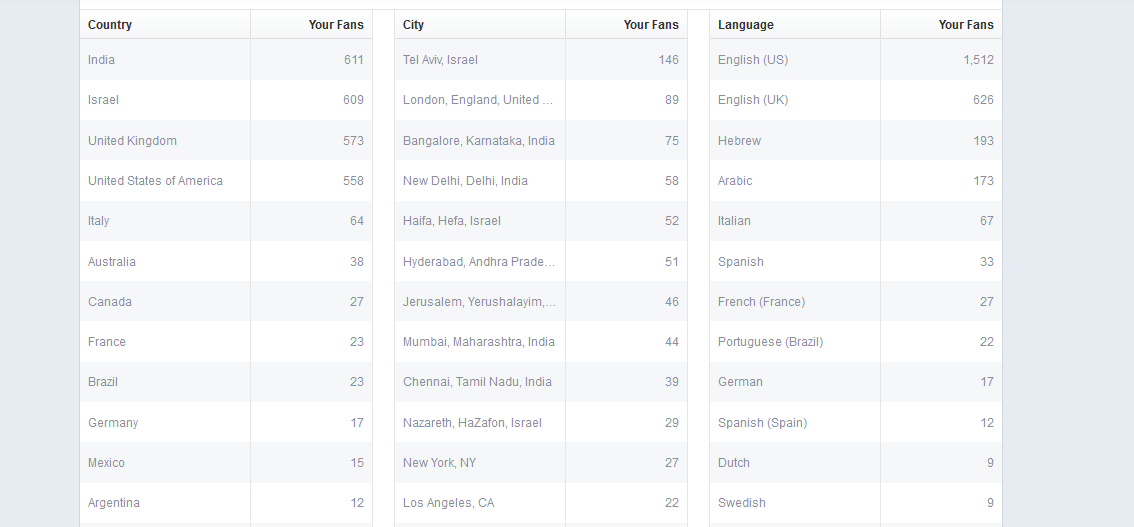Click Tel Aviv, Israel city row
1134x527 pixels.
coord(441,60)
